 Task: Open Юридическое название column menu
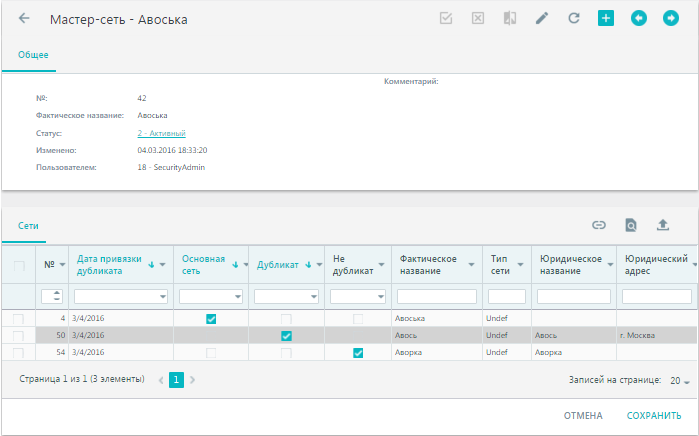click(610, 265)
